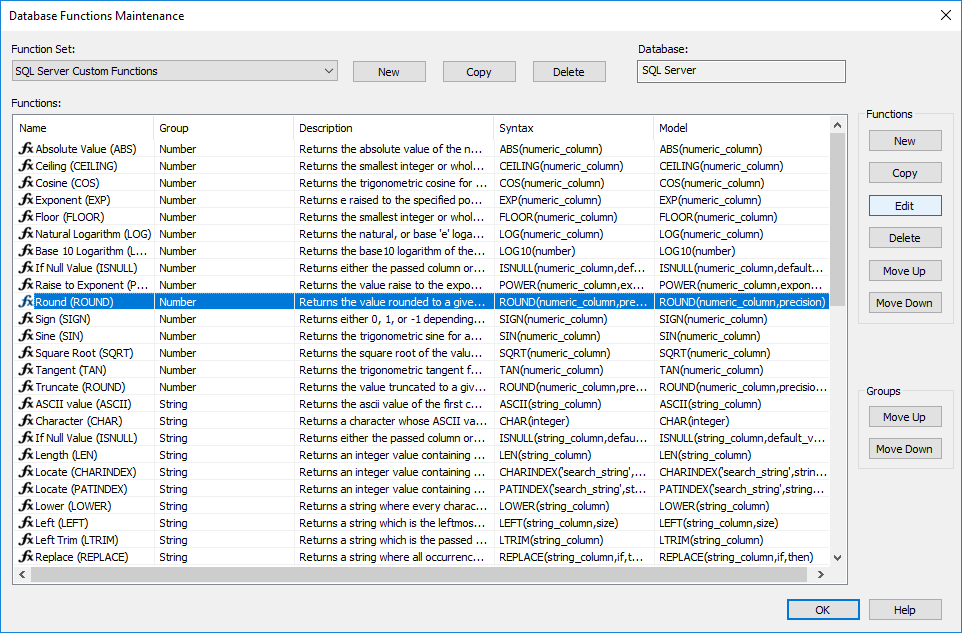
Task: Click the fx icon beside Sign (SIGN)
Action: [26, 319]
